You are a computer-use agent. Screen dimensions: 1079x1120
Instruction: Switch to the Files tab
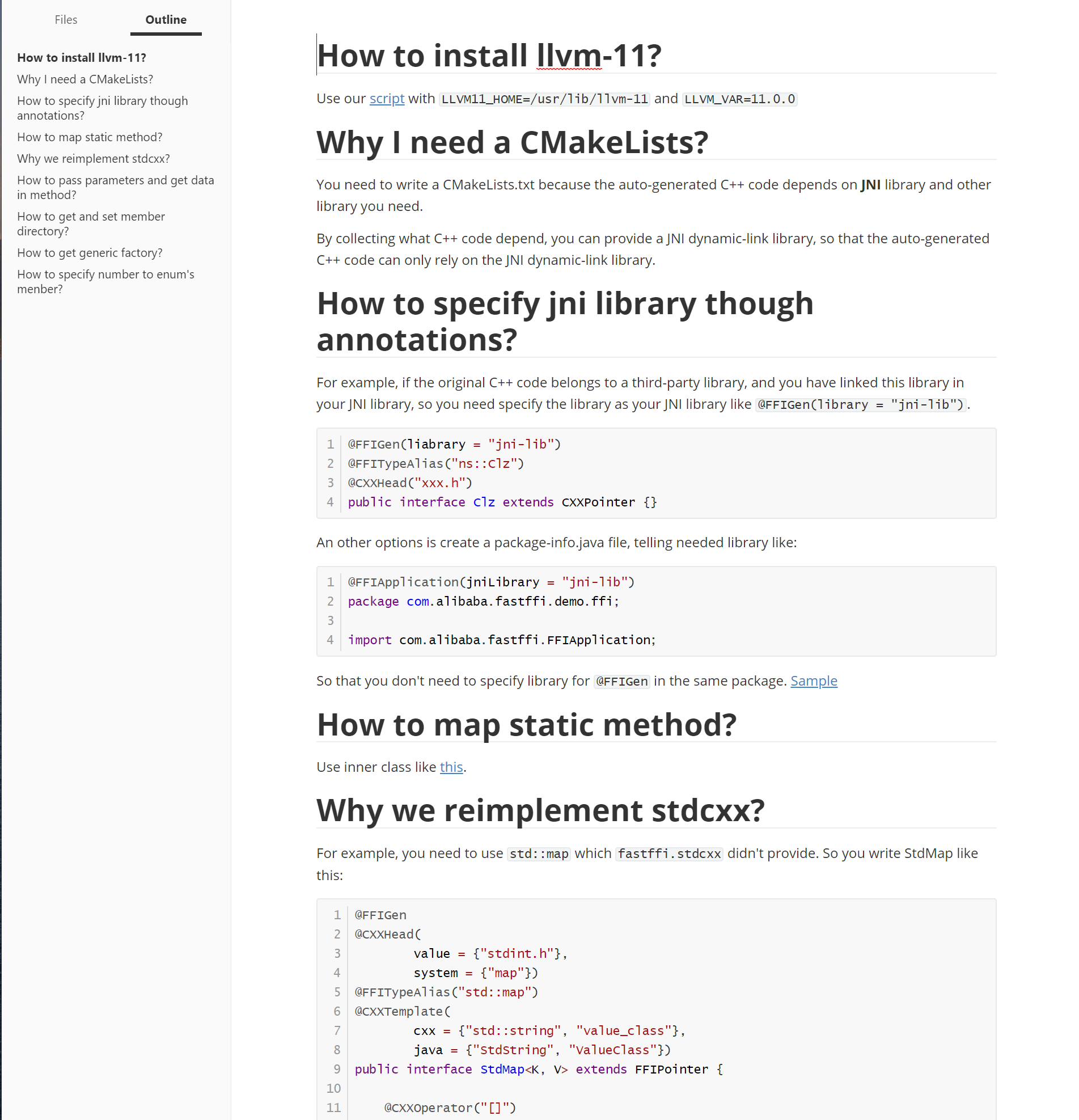[66, 20]
